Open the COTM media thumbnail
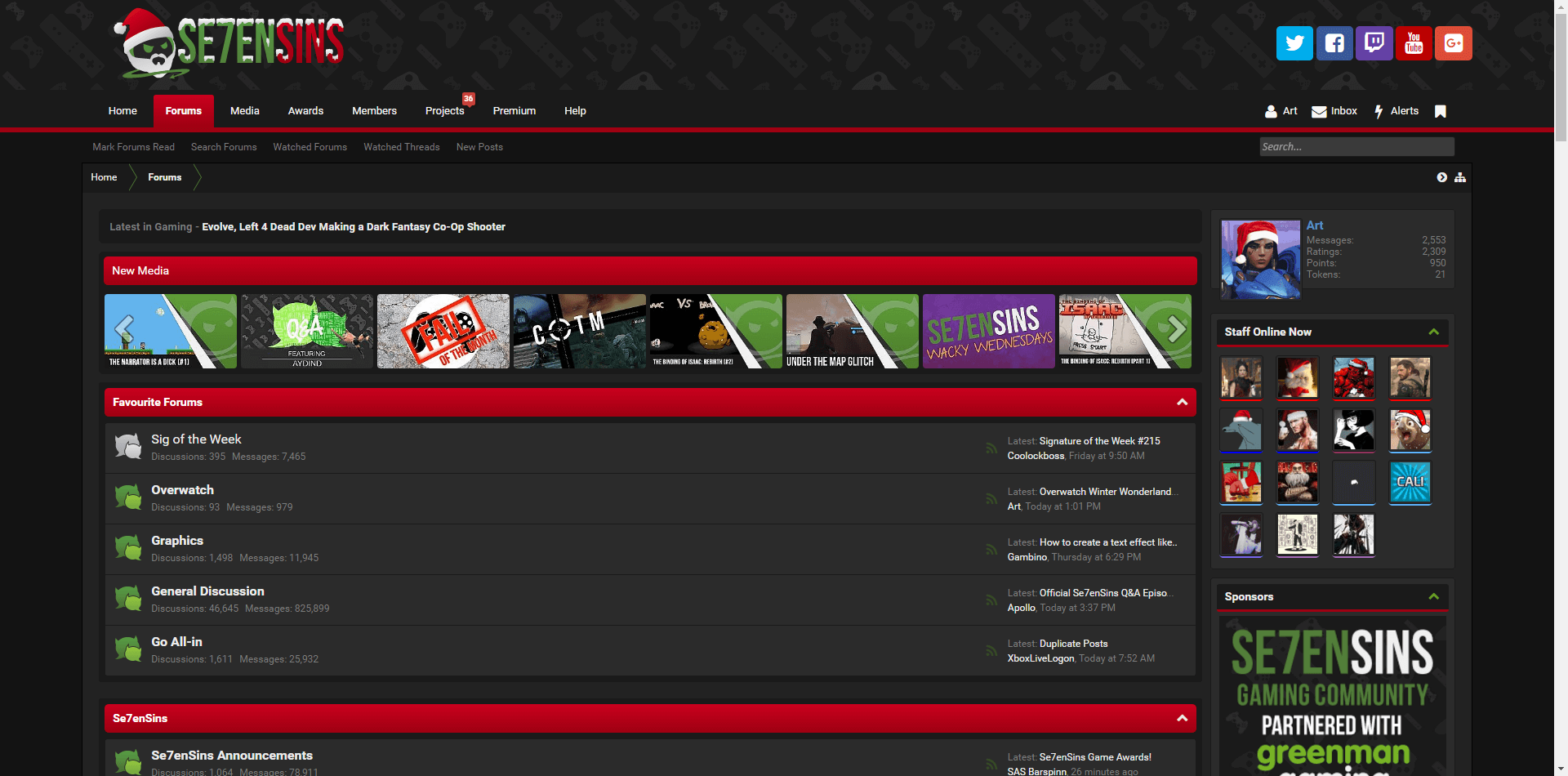 pyautogui.click(x=580, y=331)
